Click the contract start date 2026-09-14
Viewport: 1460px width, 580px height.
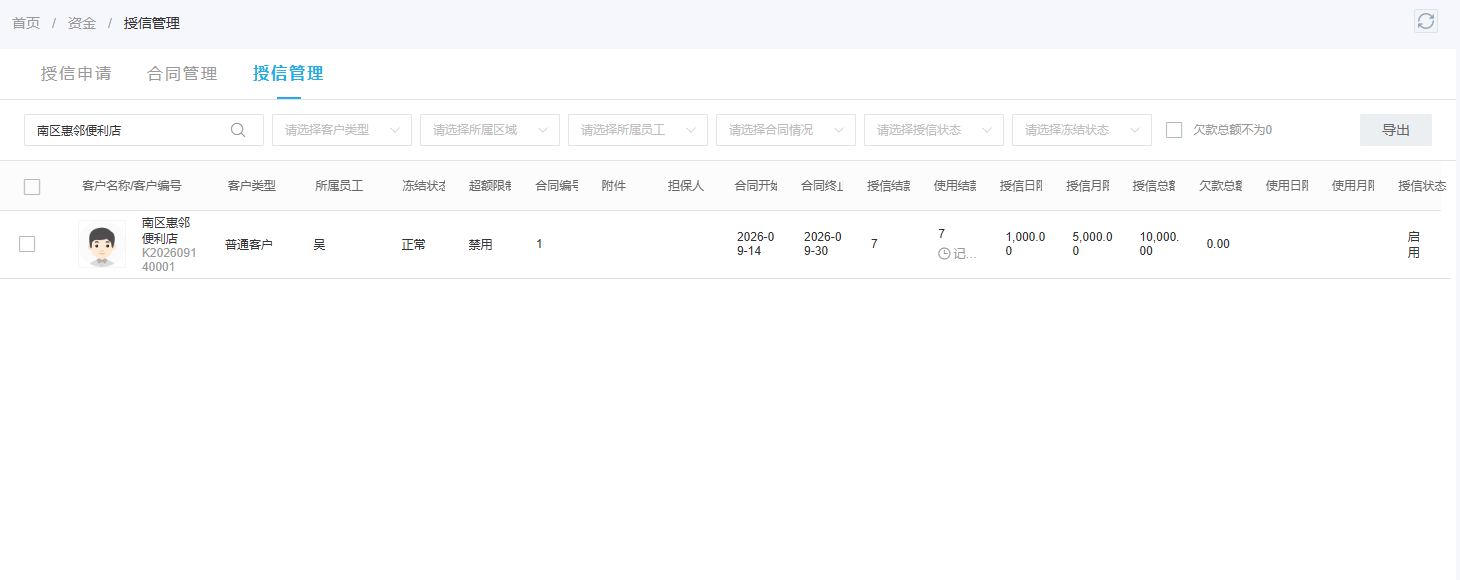click(x=755, y=244)
